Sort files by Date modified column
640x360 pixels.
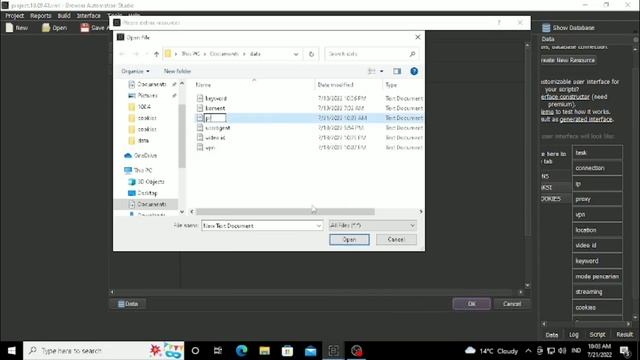pyautogui.click(x=335, y=85)
